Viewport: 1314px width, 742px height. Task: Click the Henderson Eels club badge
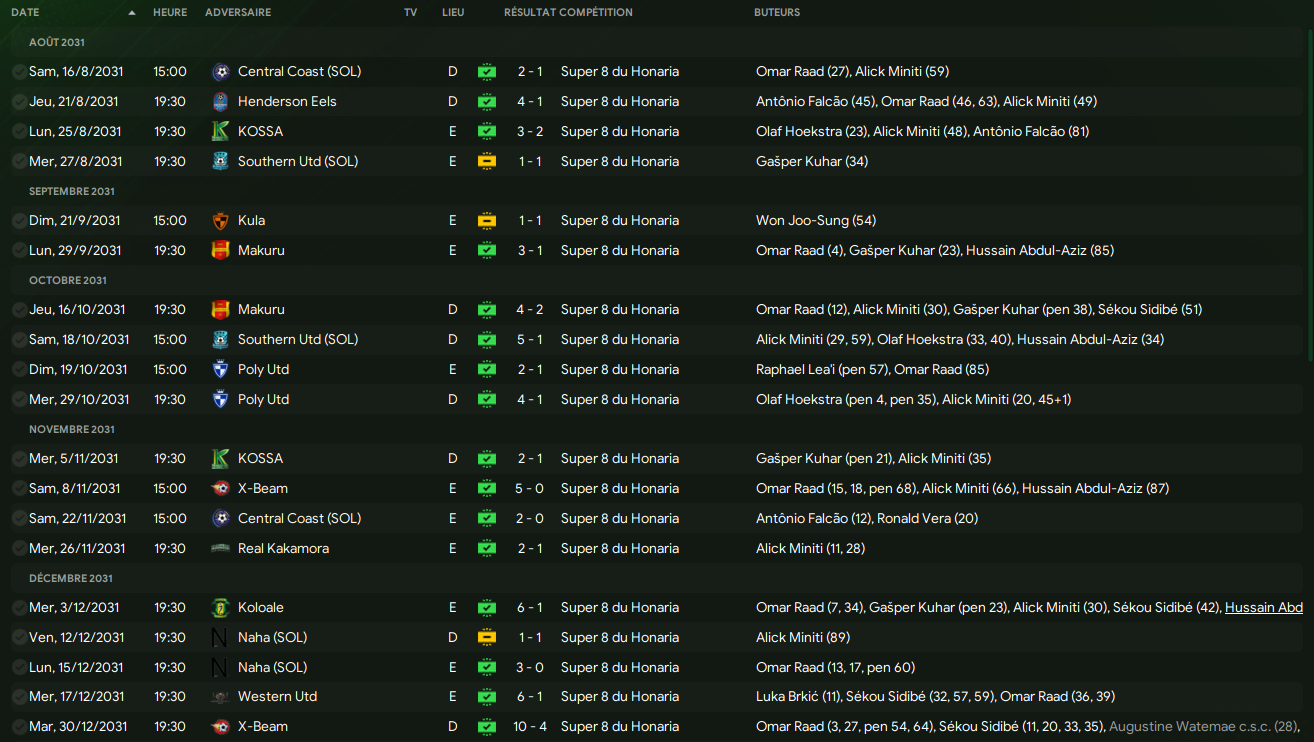click(x=221, y=102)
